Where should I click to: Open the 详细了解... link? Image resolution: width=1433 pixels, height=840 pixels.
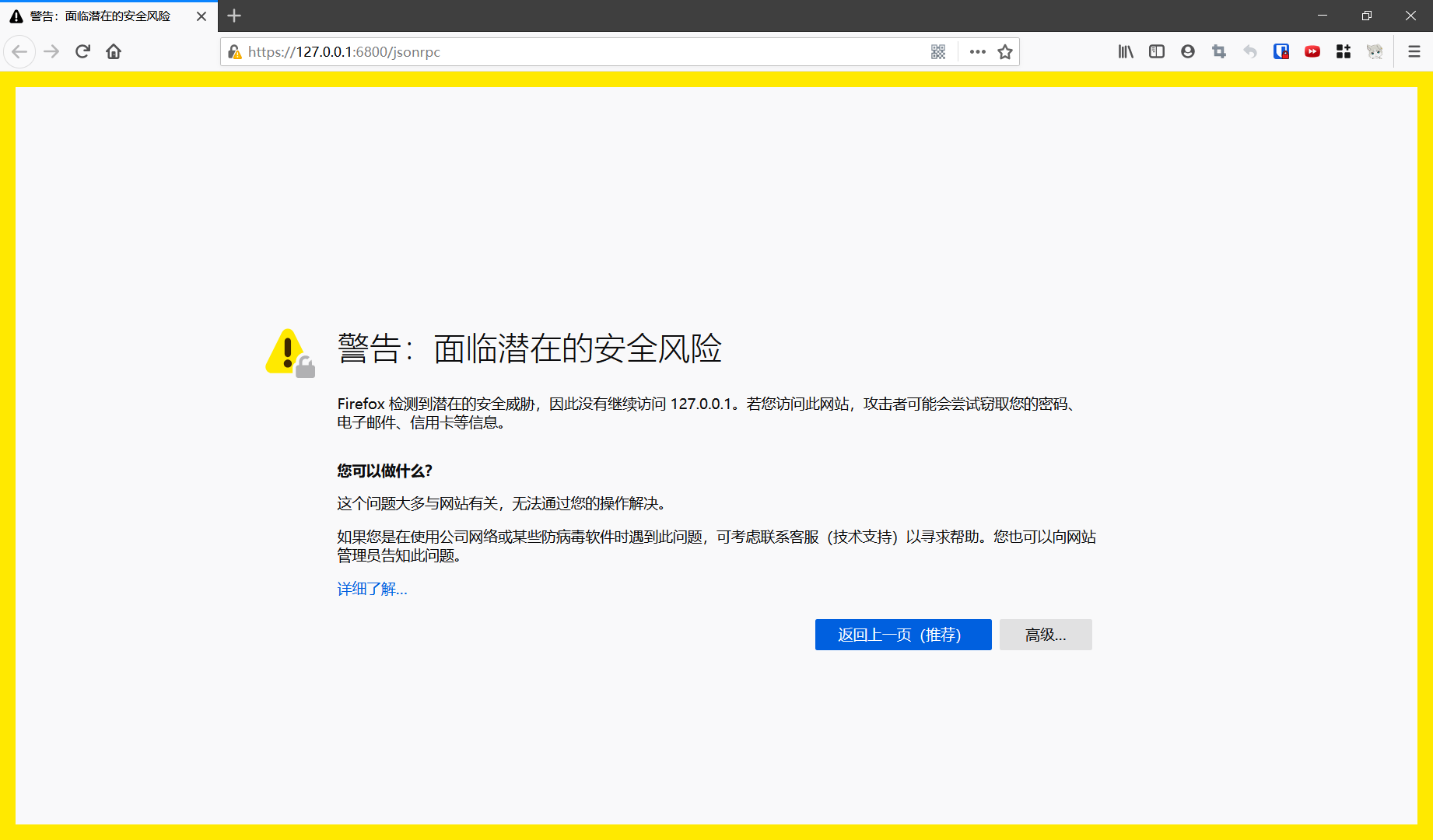coord(372,589)
